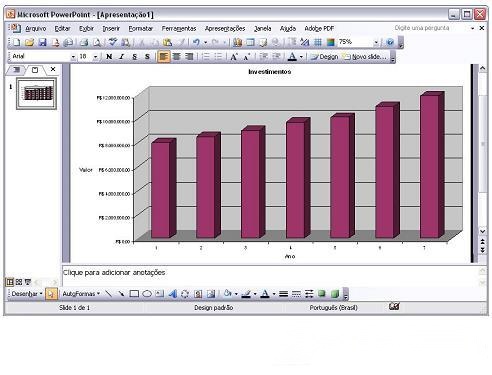
Task: Open line style options
Action: [283, 294]
